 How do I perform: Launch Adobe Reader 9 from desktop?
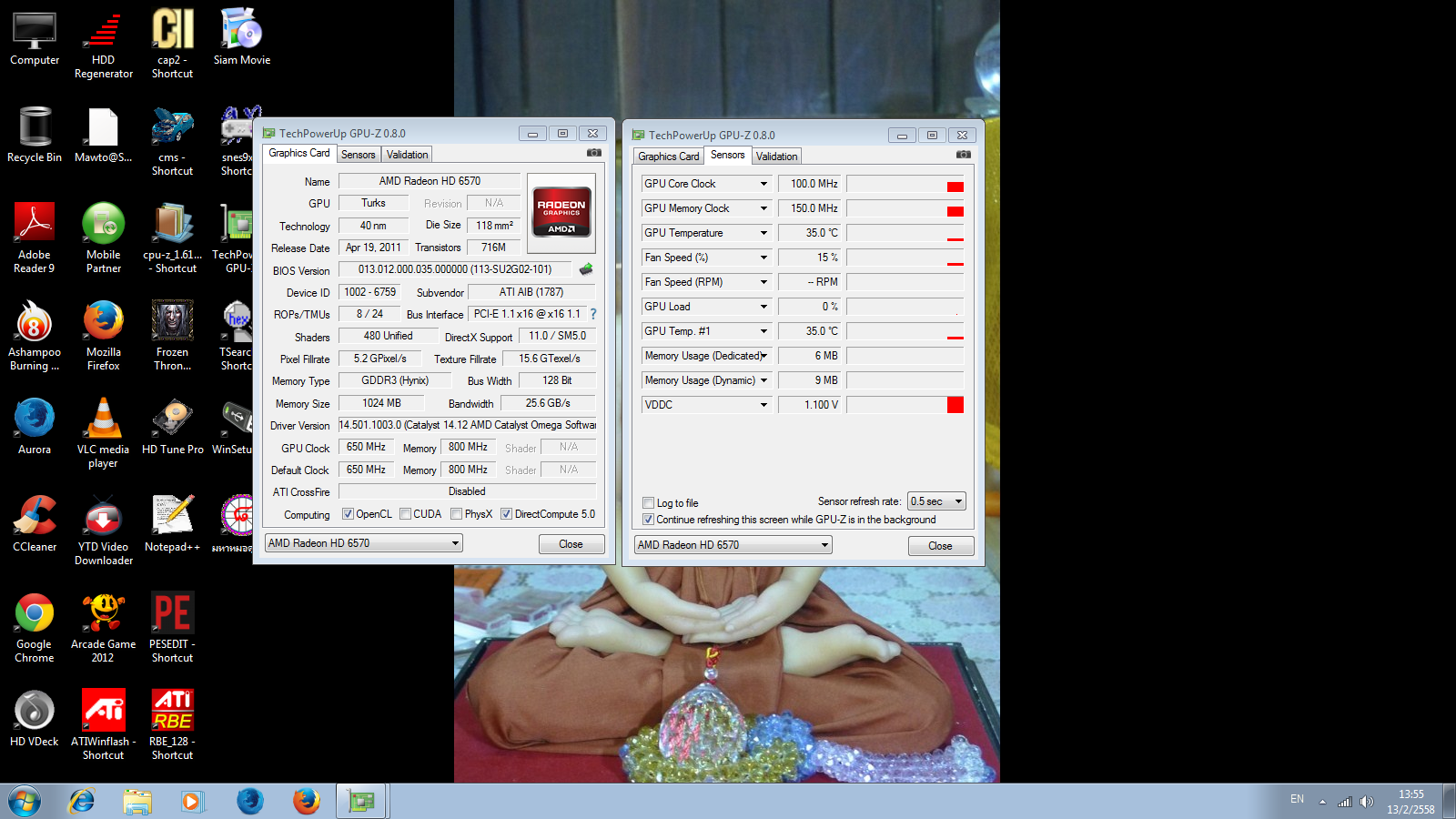35,238
